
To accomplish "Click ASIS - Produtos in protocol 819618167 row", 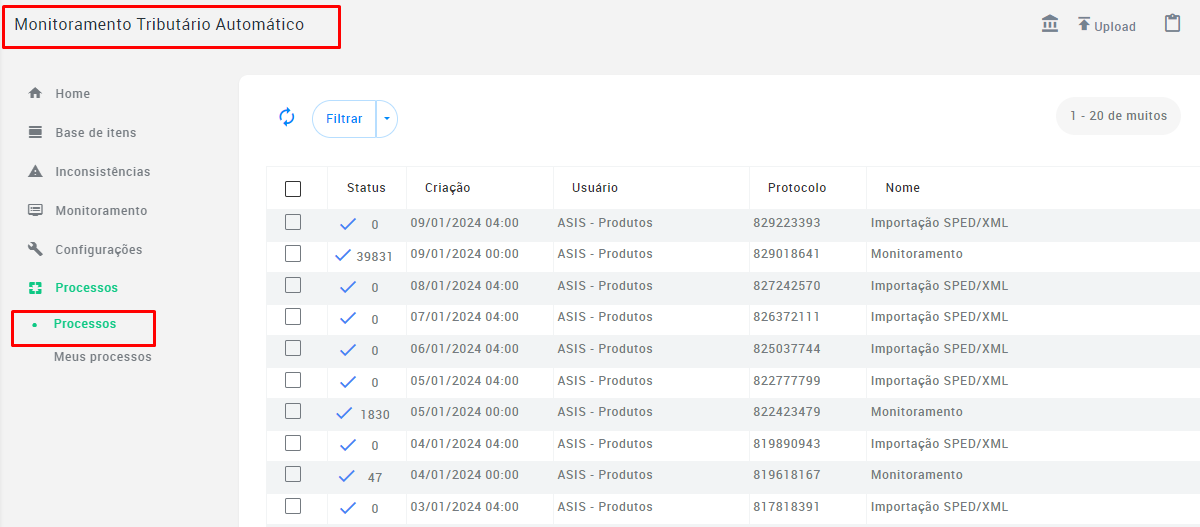I will [605, 475].
